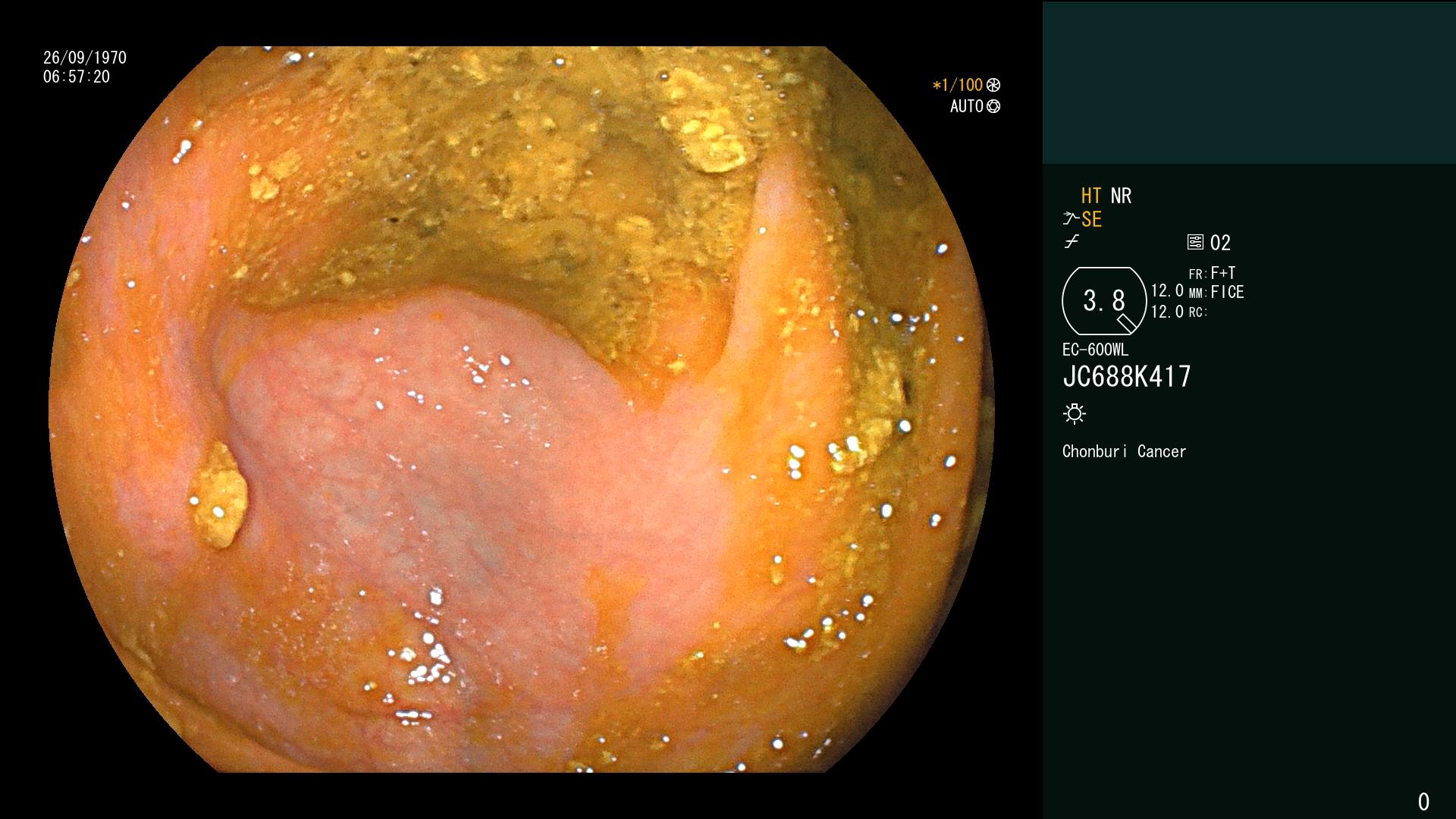Click the orange SE indicator

click(1091, 219)
